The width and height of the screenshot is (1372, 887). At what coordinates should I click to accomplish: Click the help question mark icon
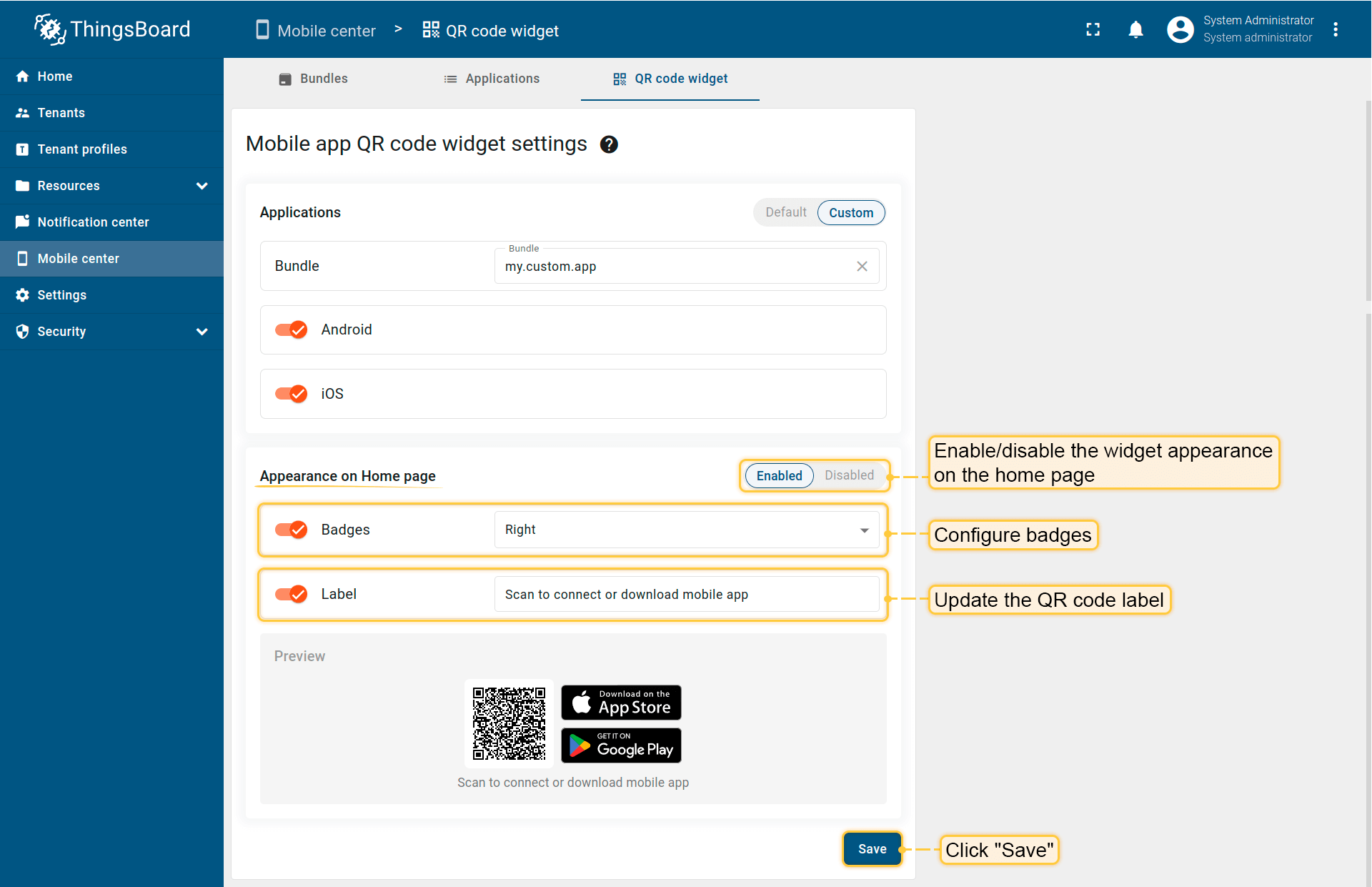[x=609, y=144]
